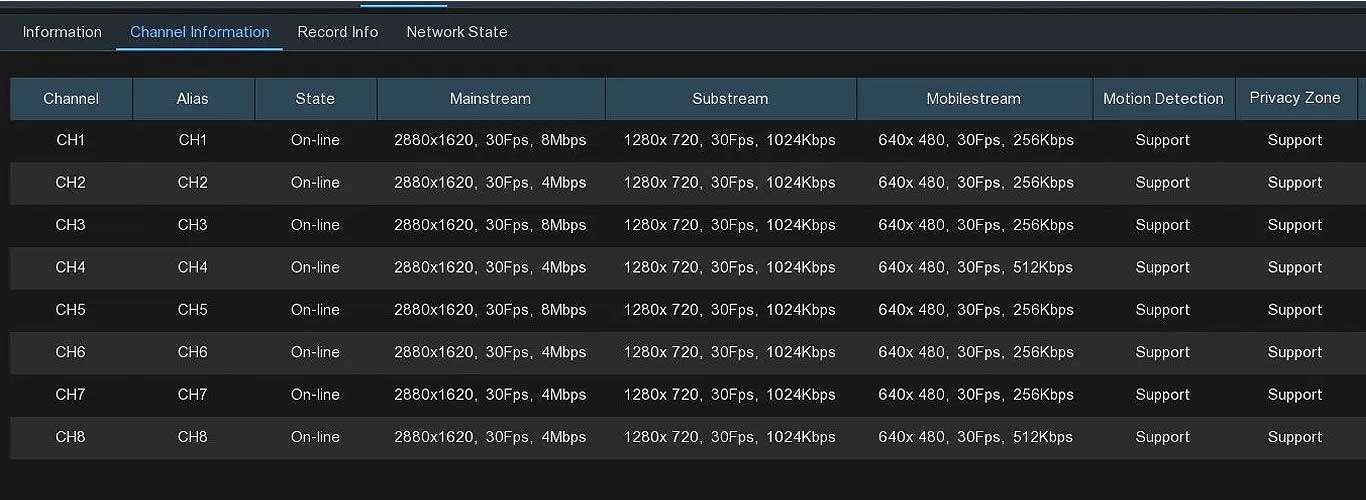Click the Privacy Zone column header
The image size is (1366, 500).
pos(1295,98)
